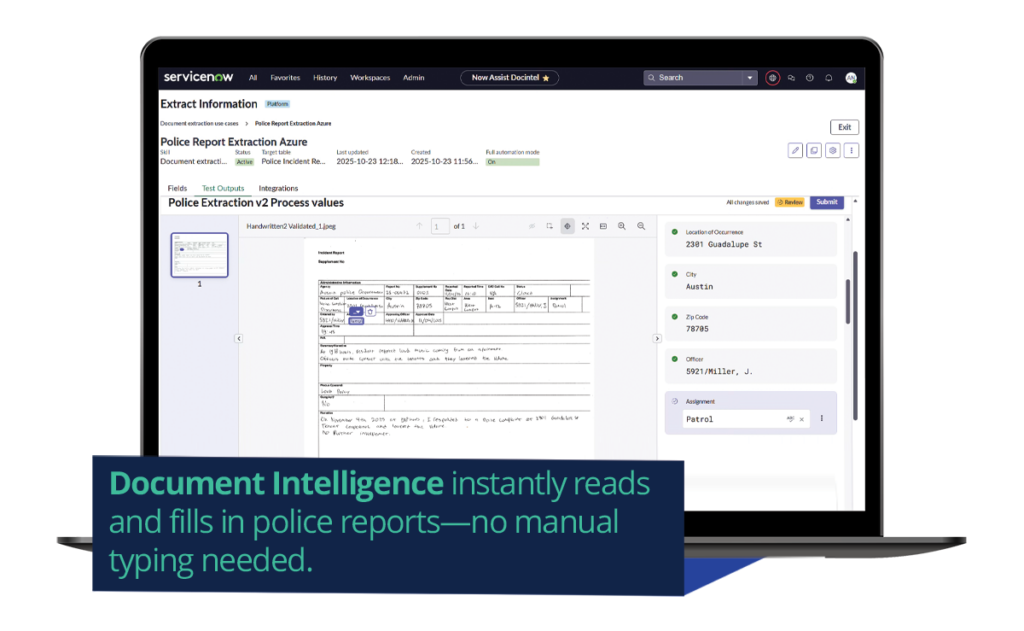This screenshot has width=1024, height=631.
Task: Click the Submit button
Action: click(826, 202)
